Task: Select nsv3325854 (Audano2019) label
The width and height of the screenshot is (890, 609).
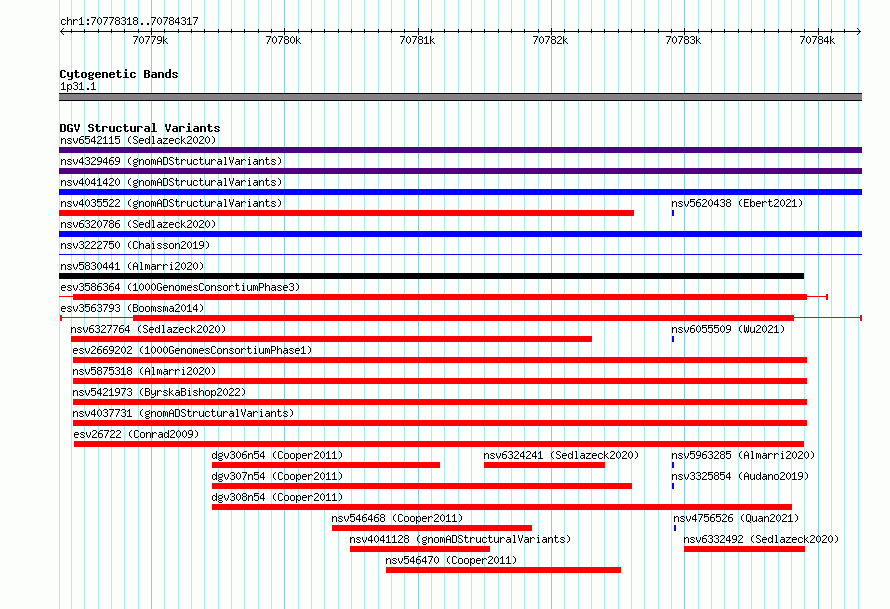Action: point(740,476)
